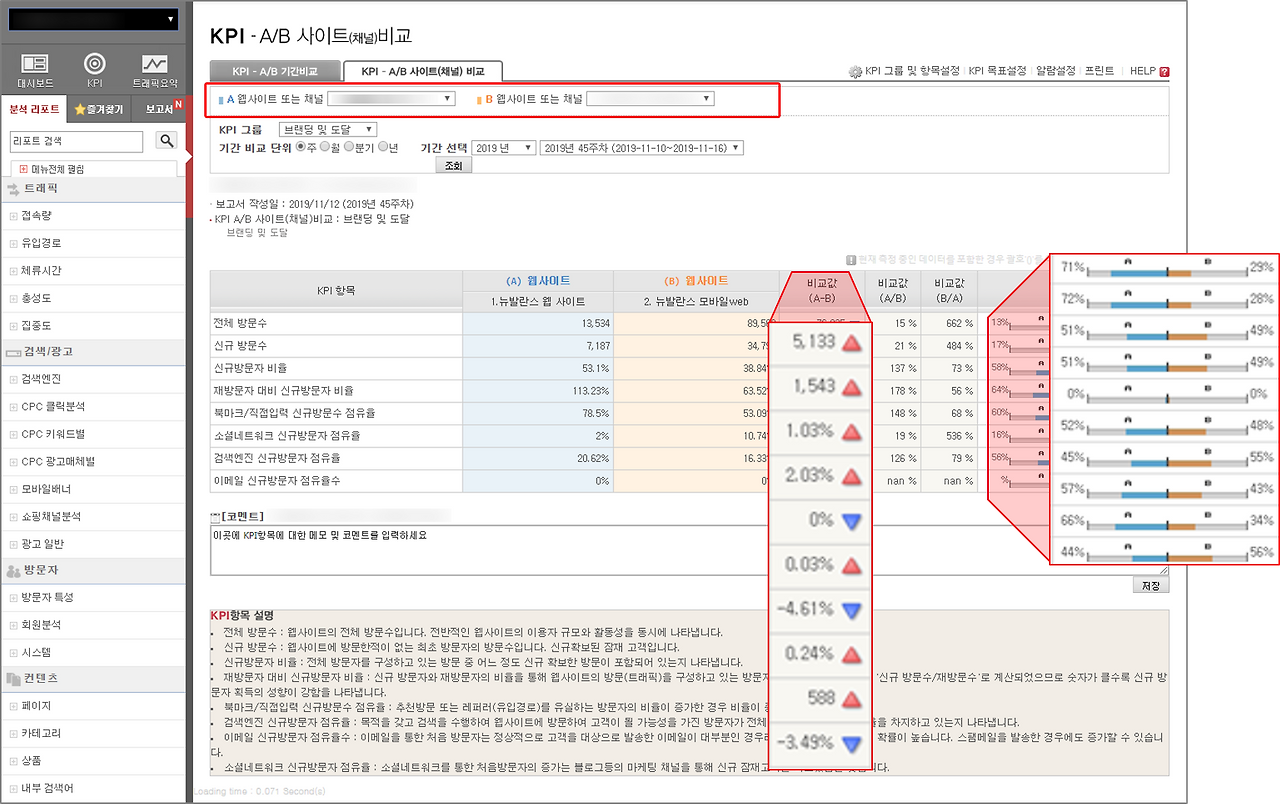The width and height of the screenshot is (1280, 804).
Task: Click the 조회 search button
Action: coord(455,165)
